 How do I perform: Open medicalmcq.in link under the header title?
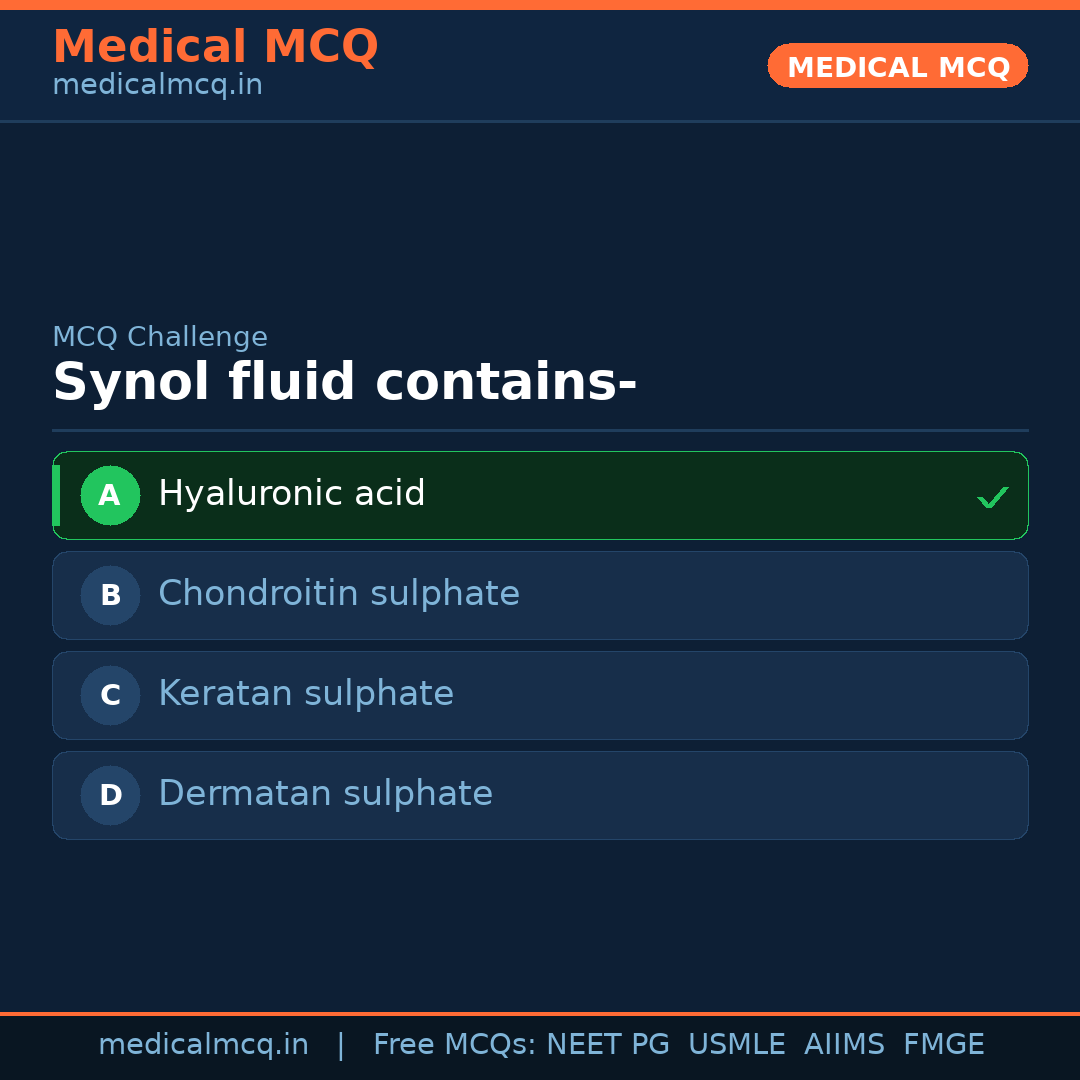157,86
